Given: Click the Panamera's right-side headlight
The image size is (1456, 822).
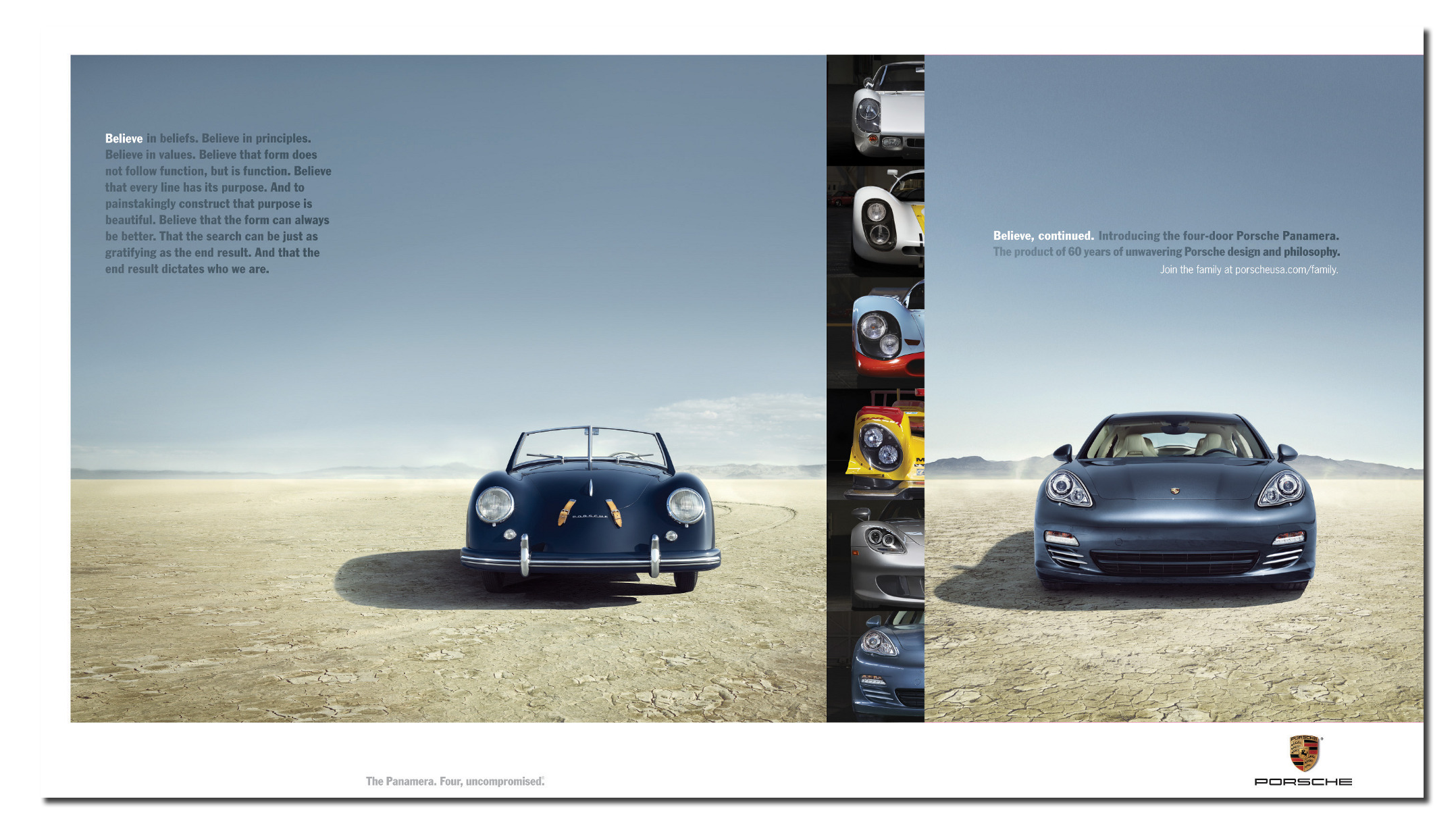Looking at the screenshot, I should (1282, 489).
